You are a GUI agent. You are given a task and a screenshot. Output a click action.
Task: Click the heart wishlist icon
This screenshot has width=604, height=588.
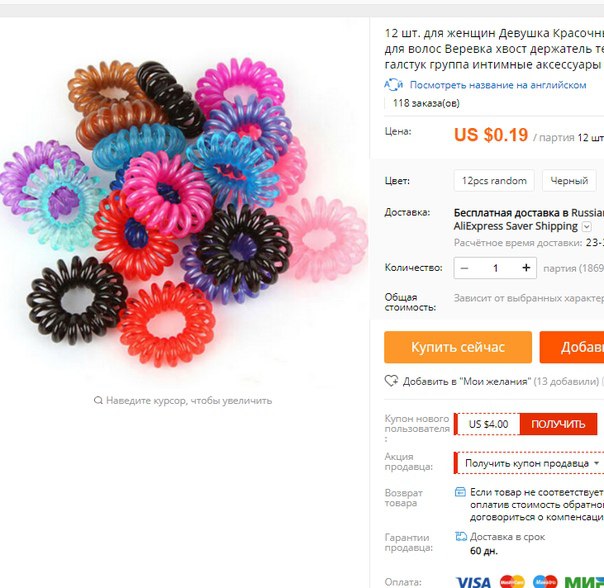click(391, 381)
